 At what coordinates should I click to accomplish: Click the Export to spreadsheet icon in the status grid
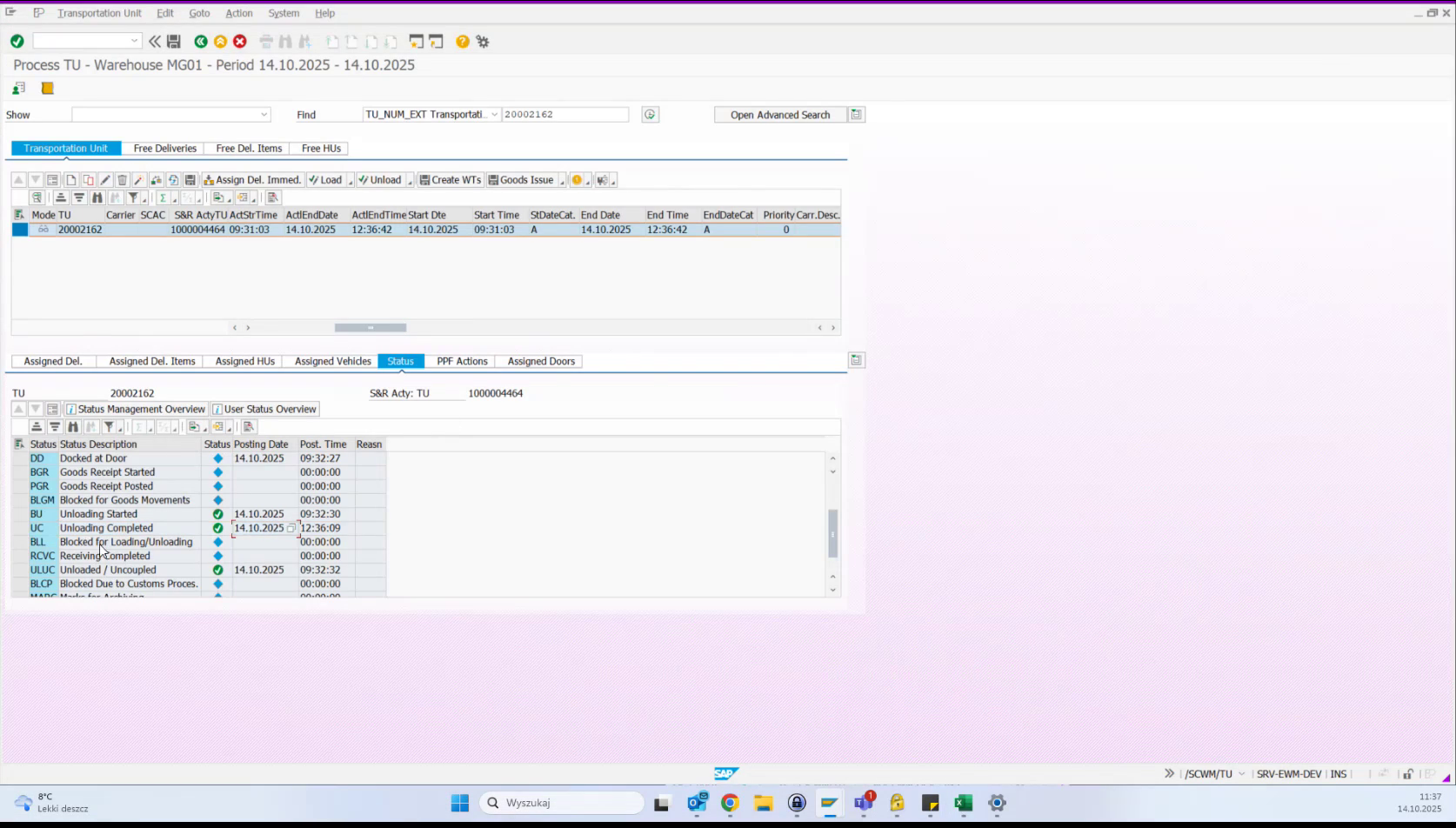196,426
